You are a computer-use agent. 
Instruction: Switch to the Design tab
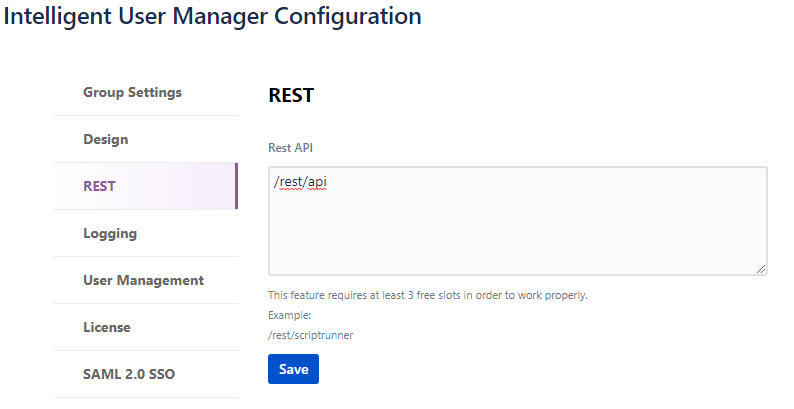point(106,139)
